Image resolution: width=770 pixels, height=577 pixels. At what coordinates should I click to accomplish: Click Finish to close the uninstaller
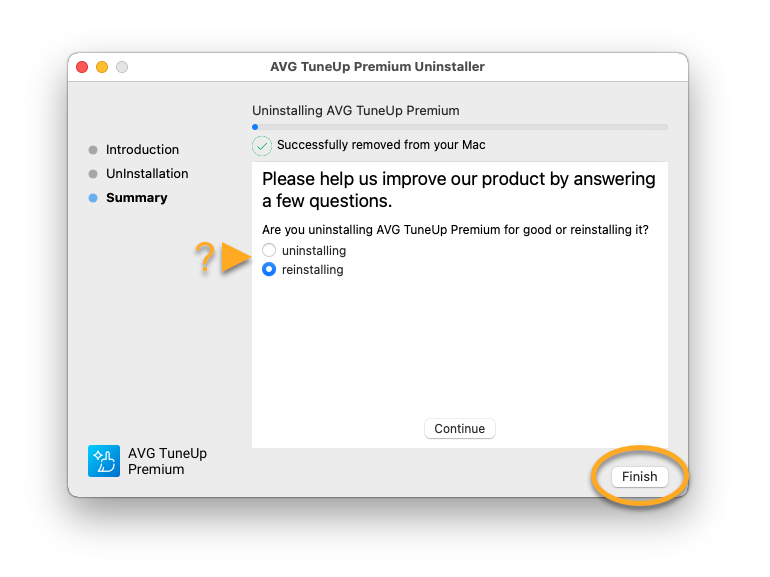click(x=639, y=476)
